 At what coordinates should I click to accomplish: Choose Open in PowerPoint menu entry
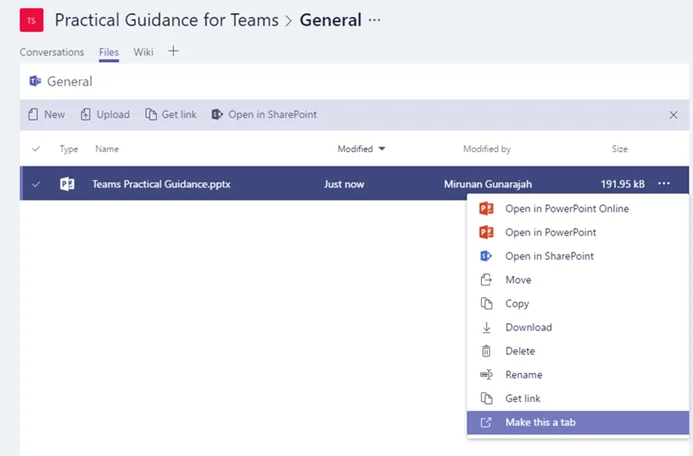pyautogui.click(x=578, y=232)
